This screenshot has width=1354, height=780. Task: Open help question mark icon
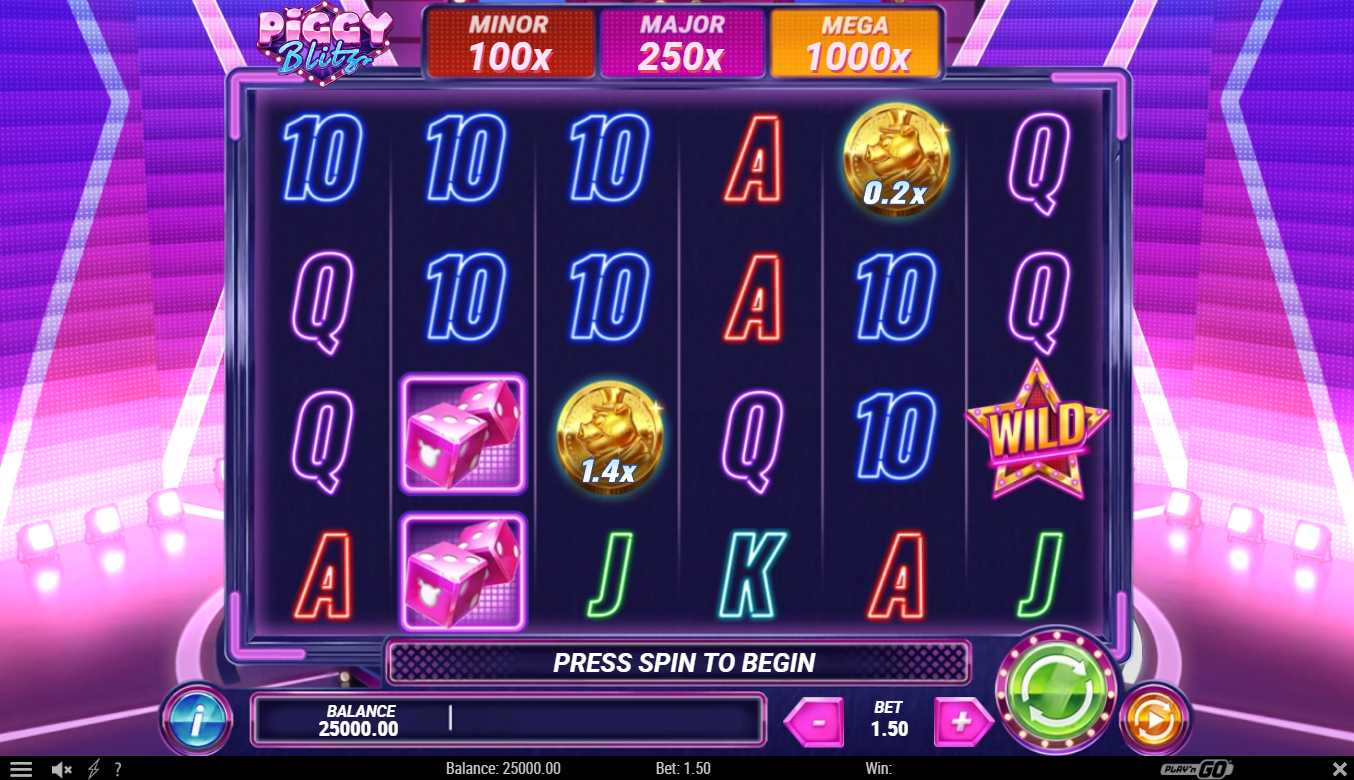point(117,769)
